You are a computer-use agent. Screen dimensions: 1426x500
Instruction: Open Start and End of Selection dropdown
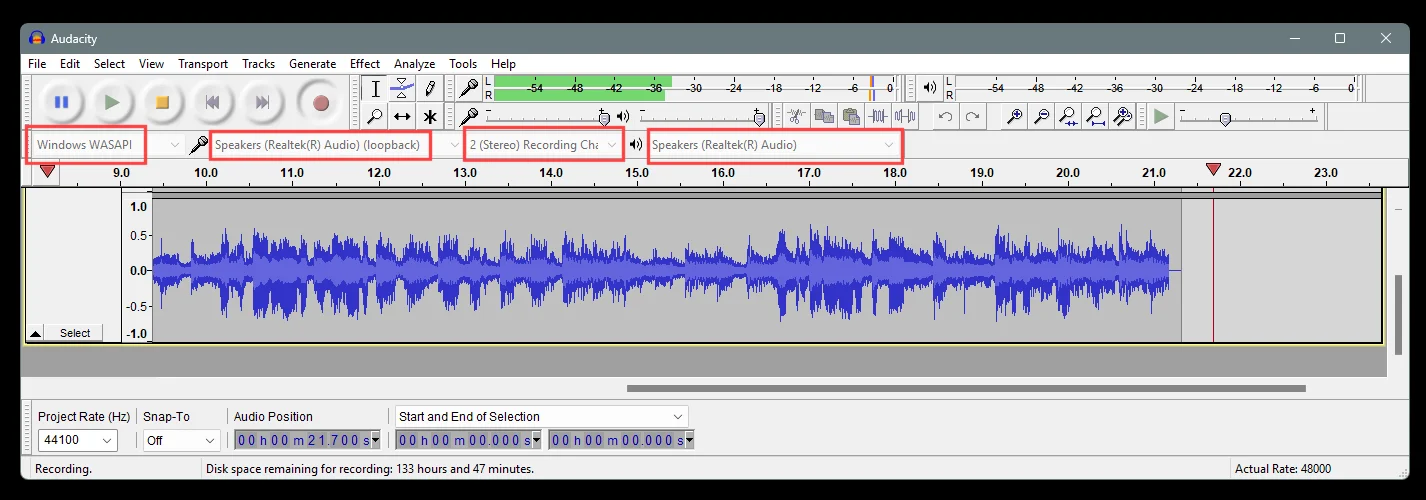(541, 416)
